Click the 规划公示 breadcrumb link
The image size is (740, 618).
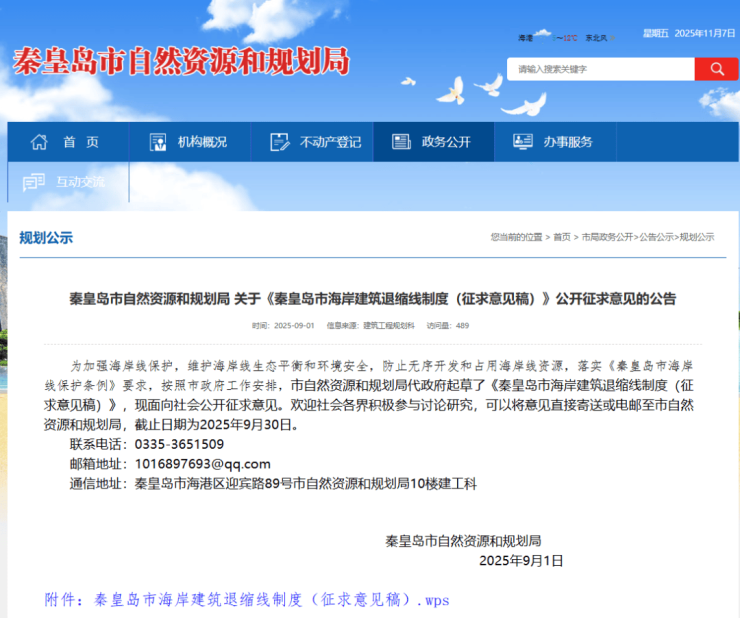pyautogui.click(x=697, y=237)
